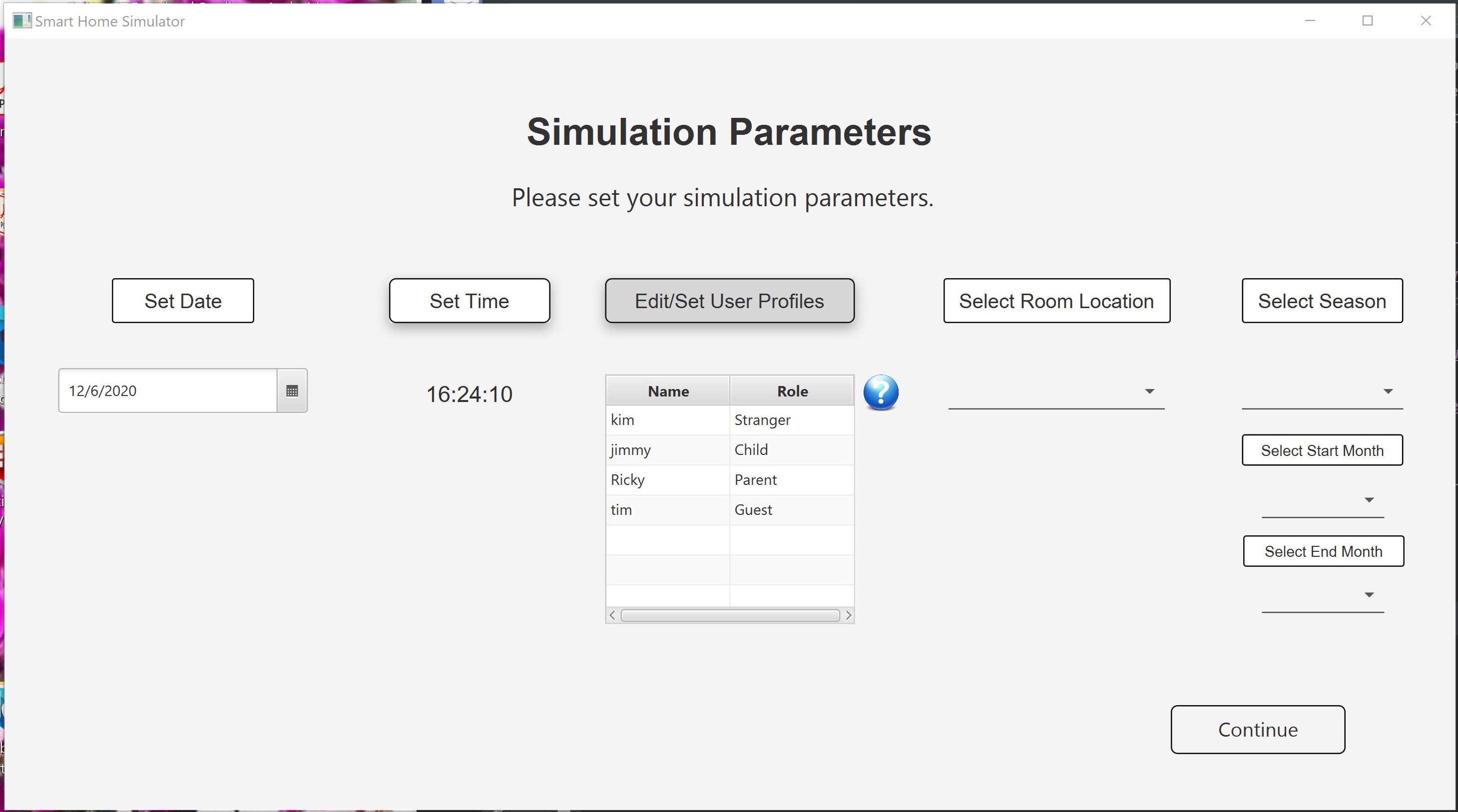Click the Select Season button
The height and width of the screenshot is (812, 1458).
(1322, 301)
